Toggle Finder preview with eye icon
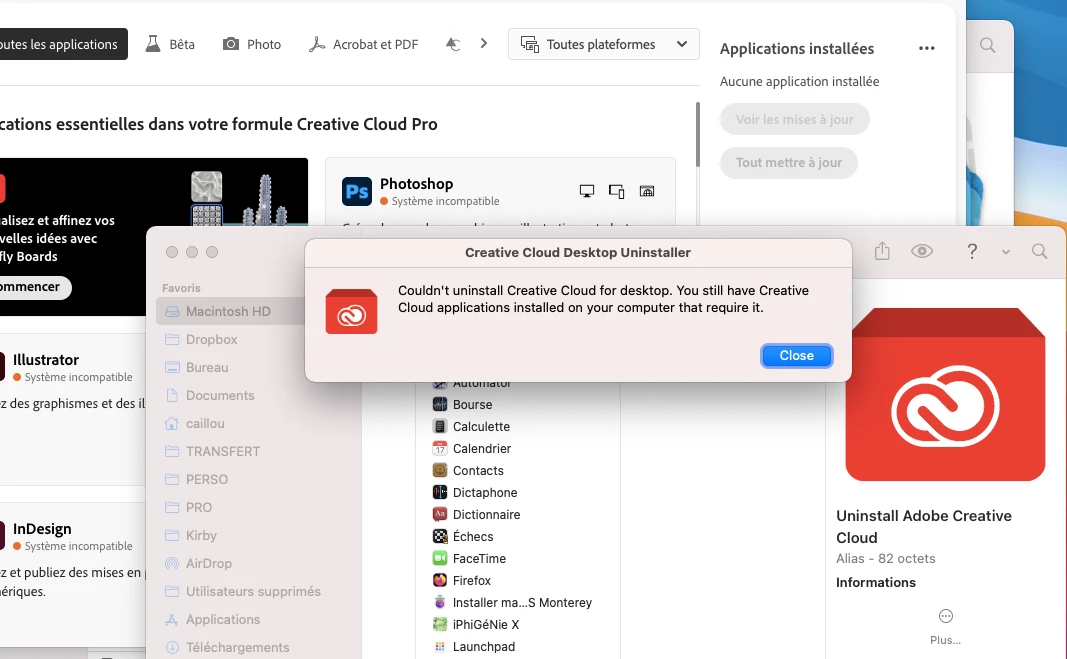This screenshot has width=1067, height=659. (x=922, y=251)
